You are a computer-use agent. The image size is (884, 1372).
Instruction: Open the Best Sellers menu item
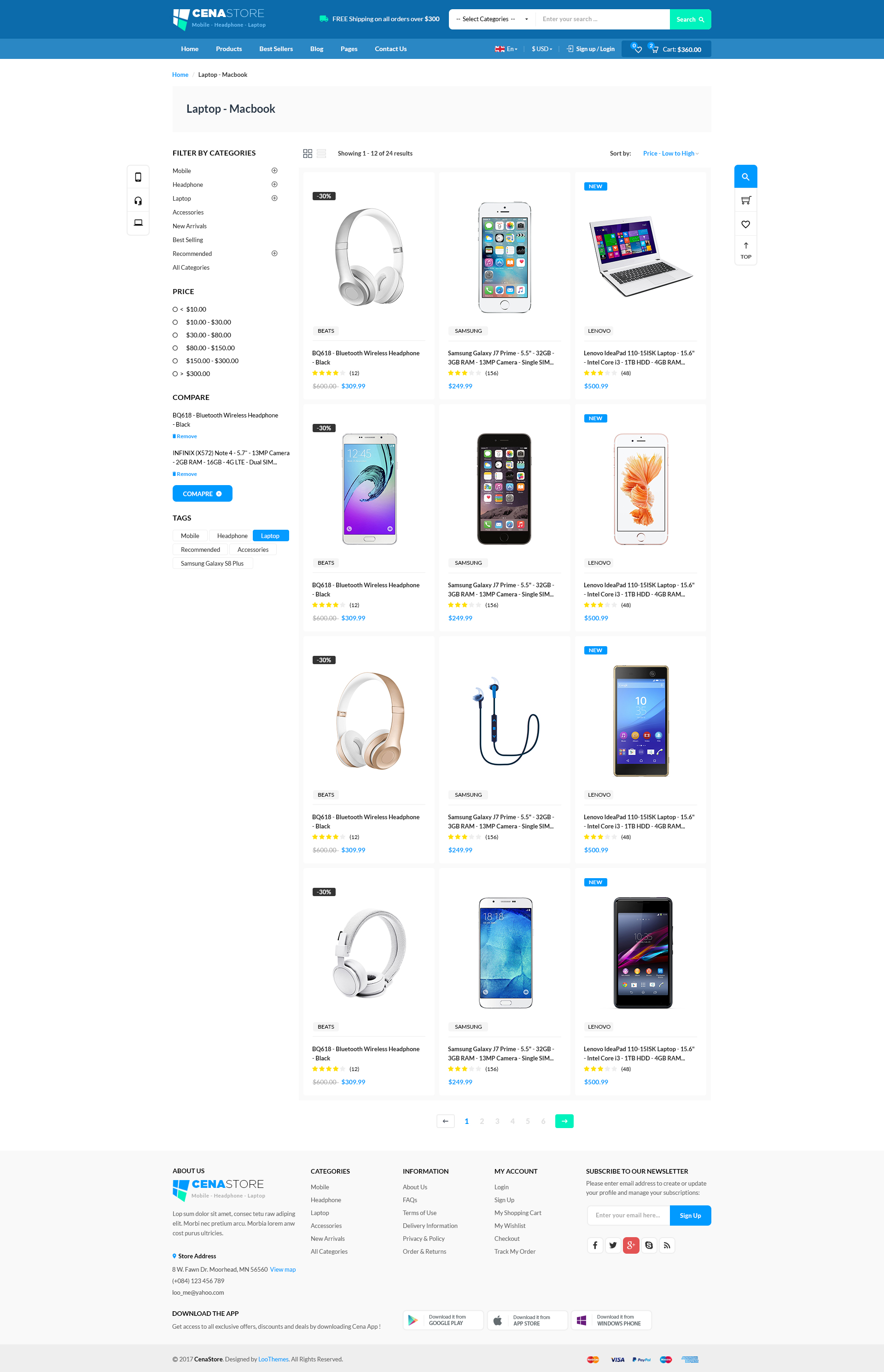click(276, 49)
